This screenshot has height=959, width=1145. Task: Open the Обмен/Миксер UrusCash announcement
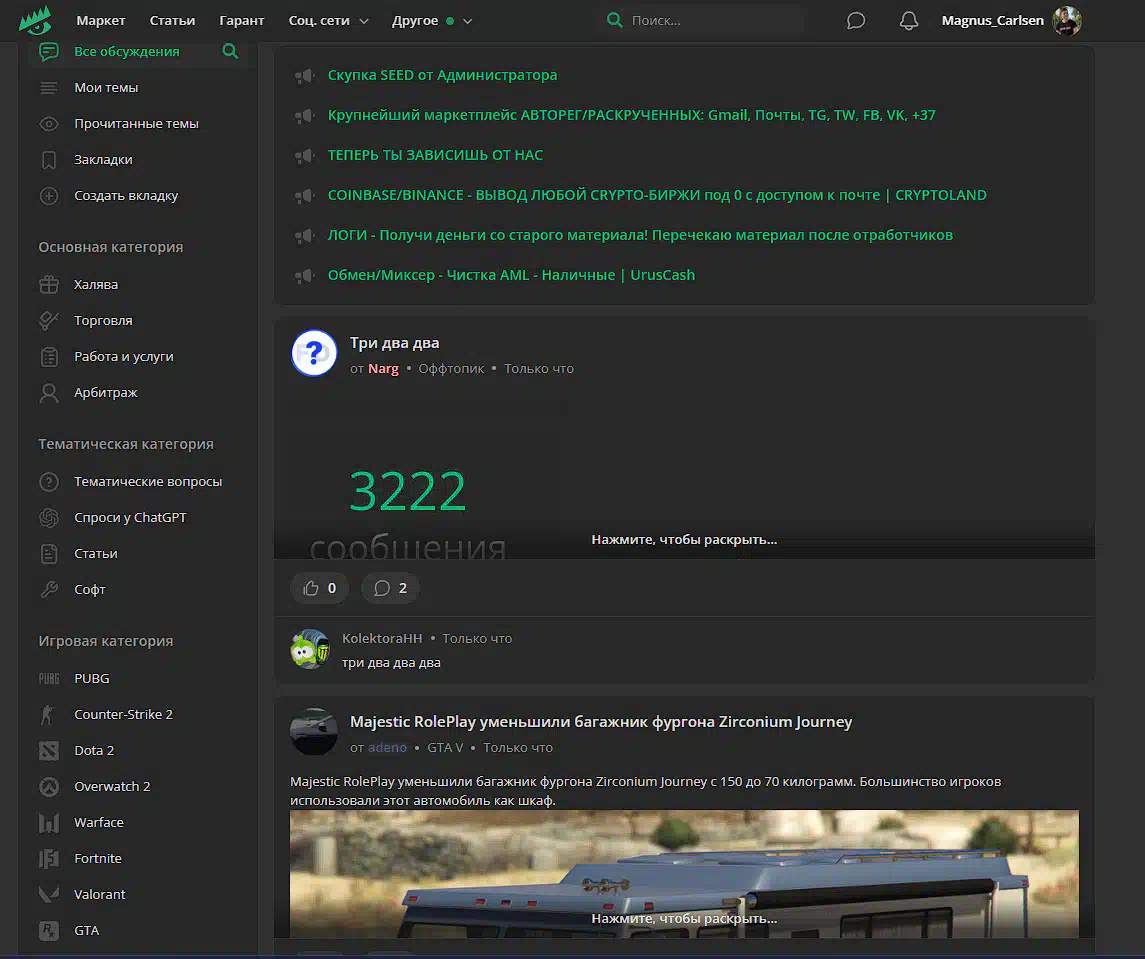click(511, 275)
